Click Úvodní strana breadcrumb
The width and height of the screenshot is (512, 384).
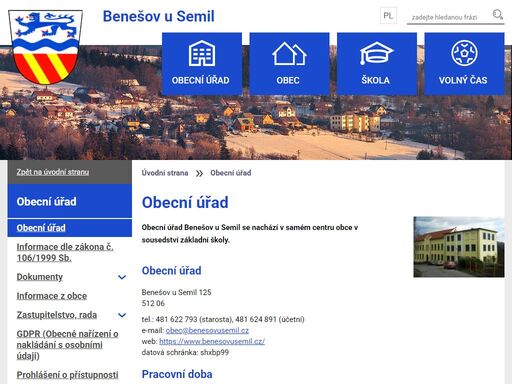[165, 173]
